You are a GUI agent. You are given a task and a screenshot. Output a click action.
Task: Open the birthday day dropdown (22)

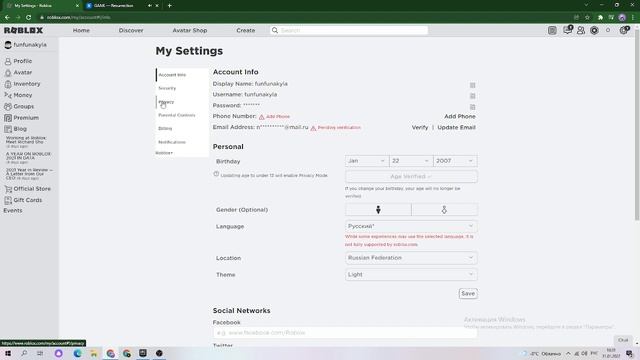[x=411, y=161]
